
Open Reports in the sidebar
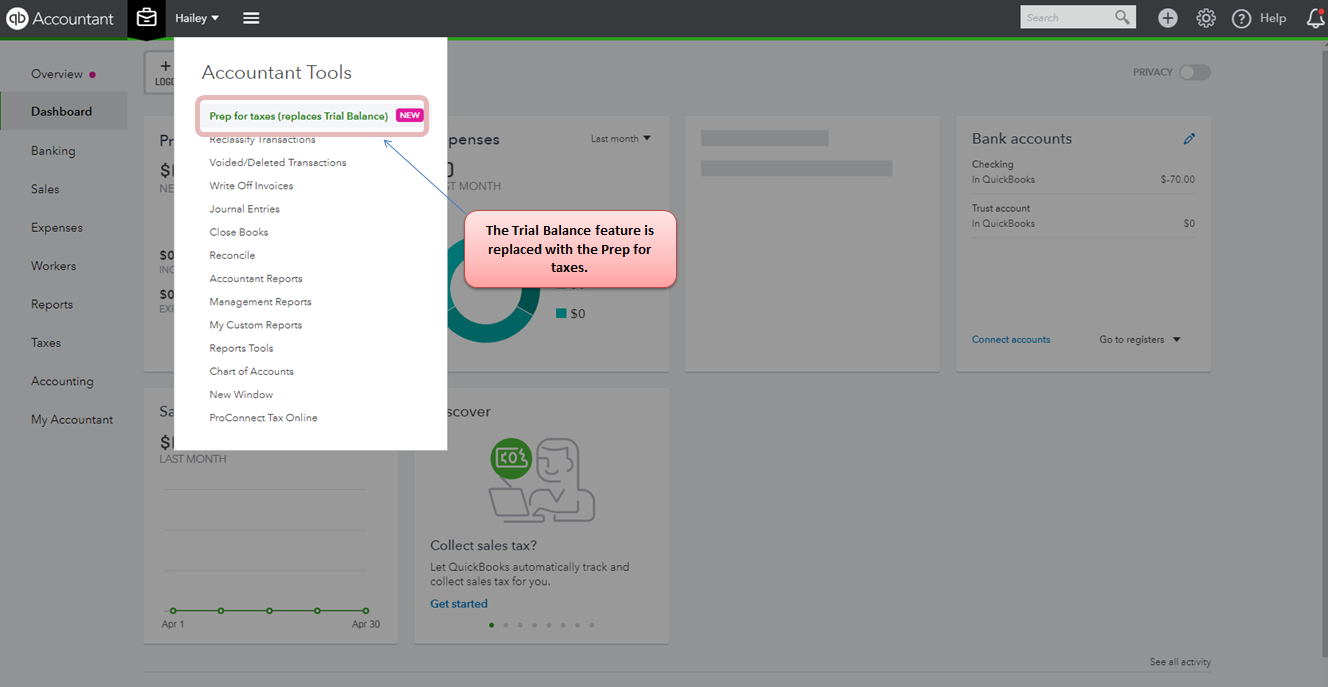click(x=52, y=305)
